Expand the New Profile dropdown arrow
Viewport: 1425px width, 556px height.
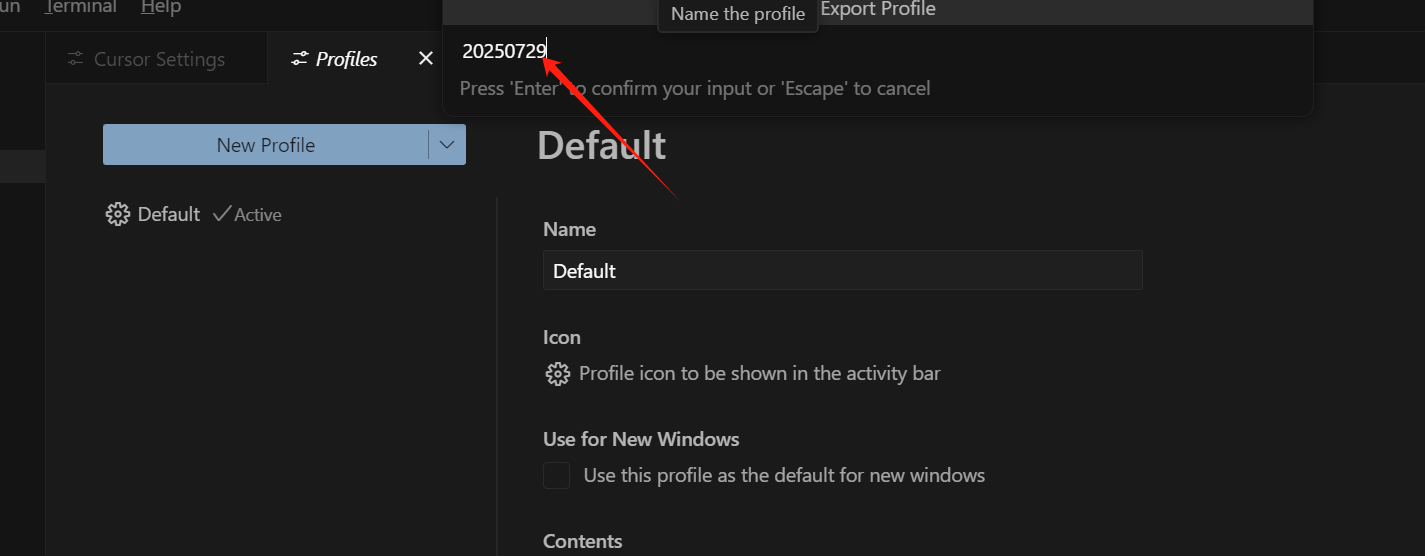(x=447, y=145)
